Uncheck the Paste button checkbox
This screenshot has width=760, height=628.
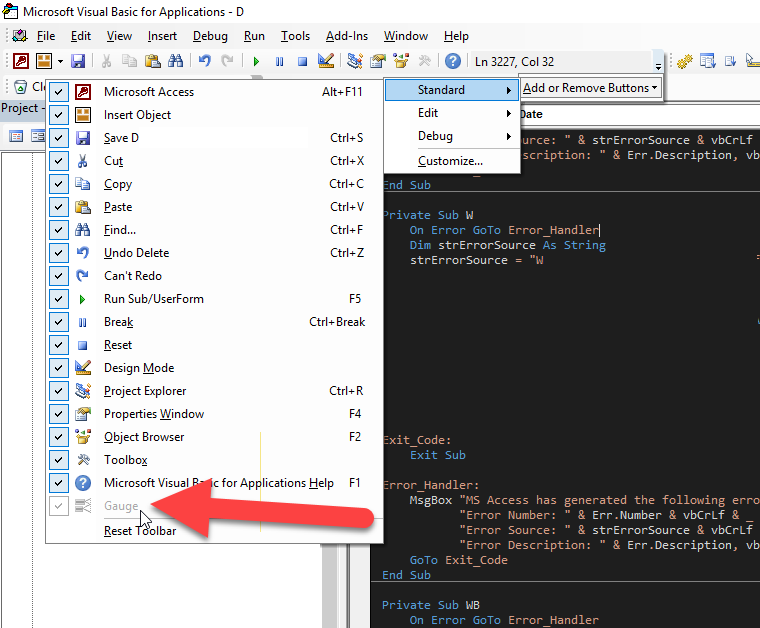click(59, 207)
